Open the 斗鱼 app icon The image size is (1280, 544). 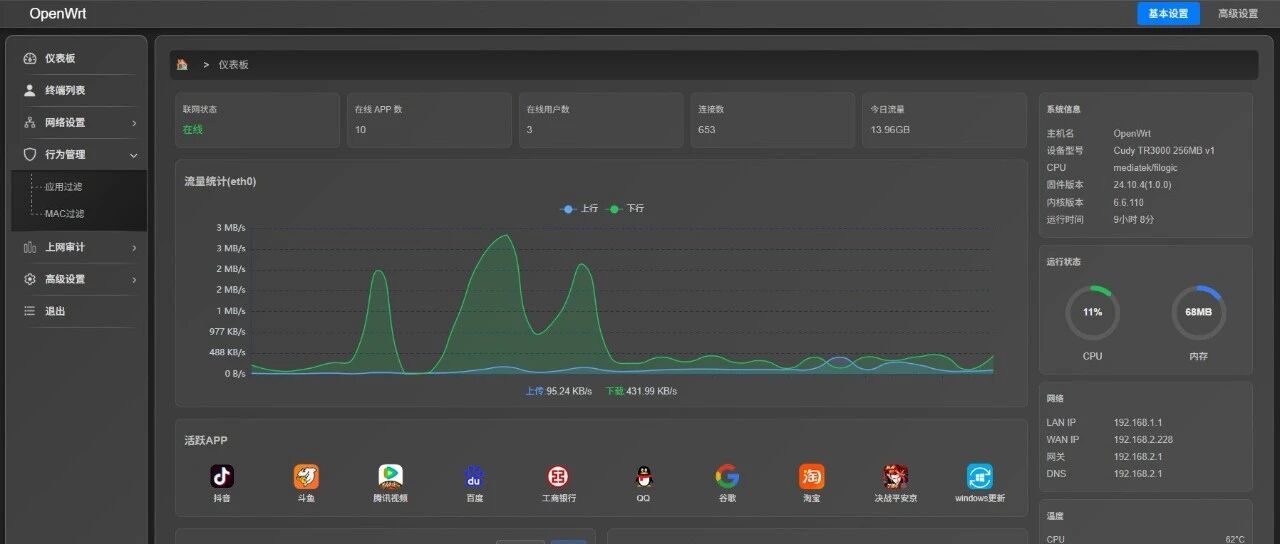point(306,476)
